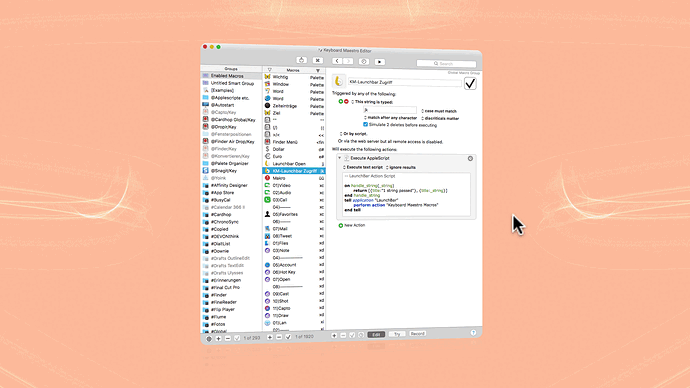Add a new macro with the plus button
Image resolution: width=690 pixels, height=388 pixels.
pos(270,337)
